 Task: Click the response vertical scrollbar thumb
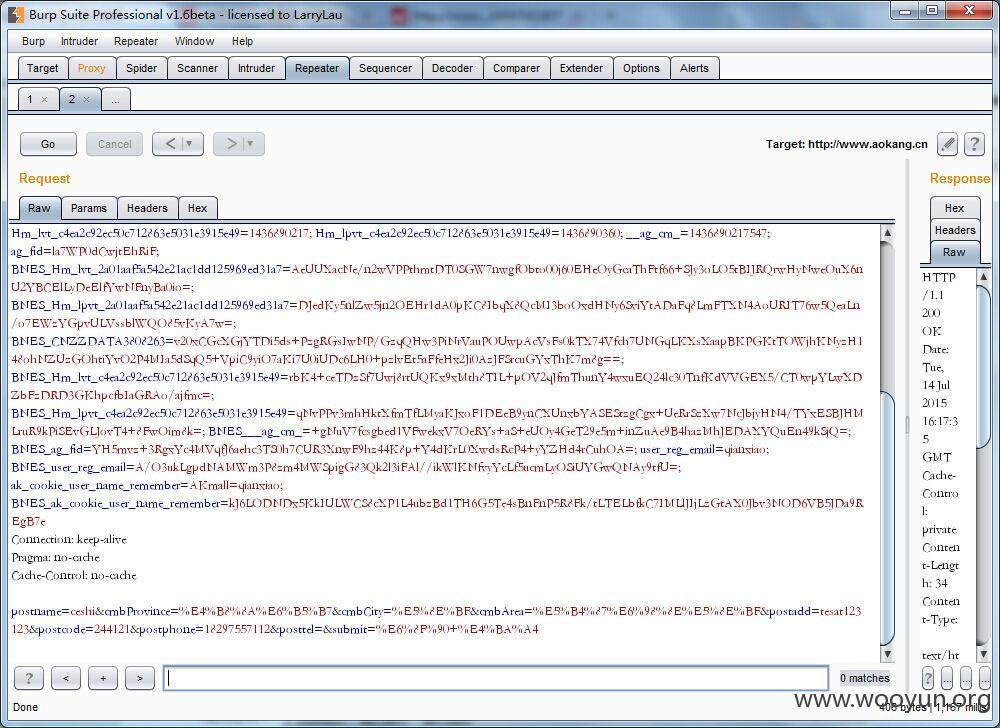pyautogui.click(x=983, y=368)
